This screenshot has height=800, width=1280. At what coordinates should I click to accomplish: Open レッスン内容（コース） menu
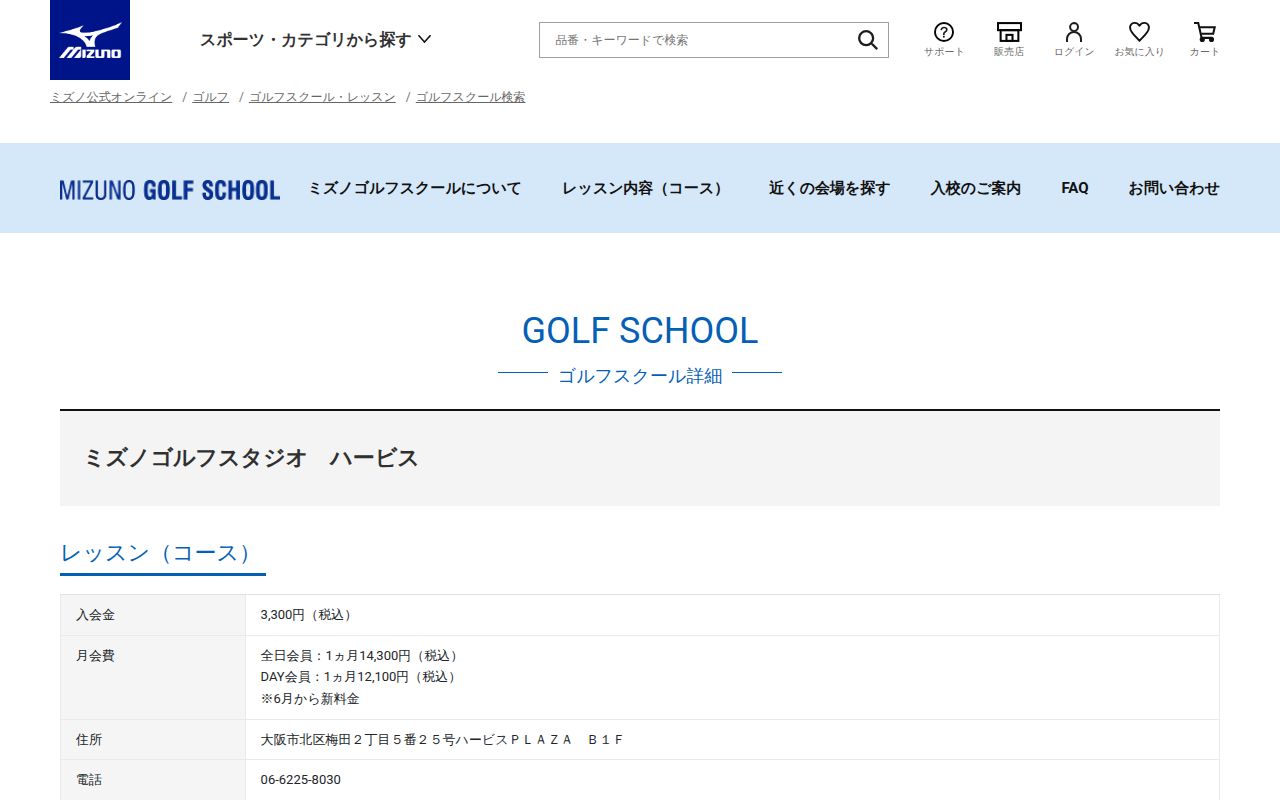coord(645,188)
